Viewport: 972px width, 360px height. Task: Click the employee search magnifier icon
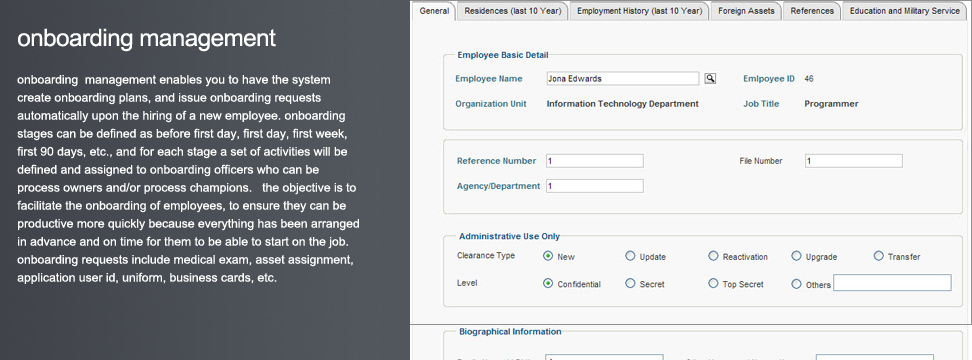(x=710, y=79)
